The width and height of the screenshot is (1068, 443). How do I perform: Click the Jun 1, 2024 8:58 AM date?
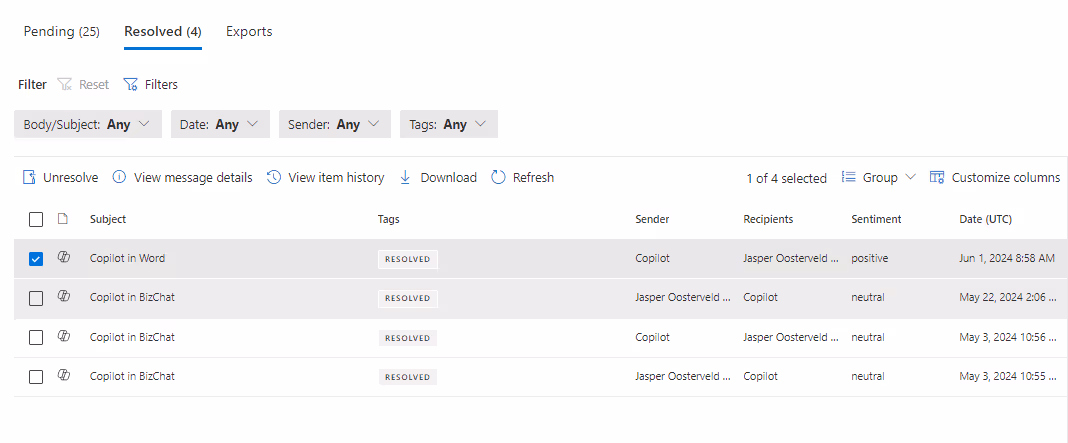coord(1007,258)
